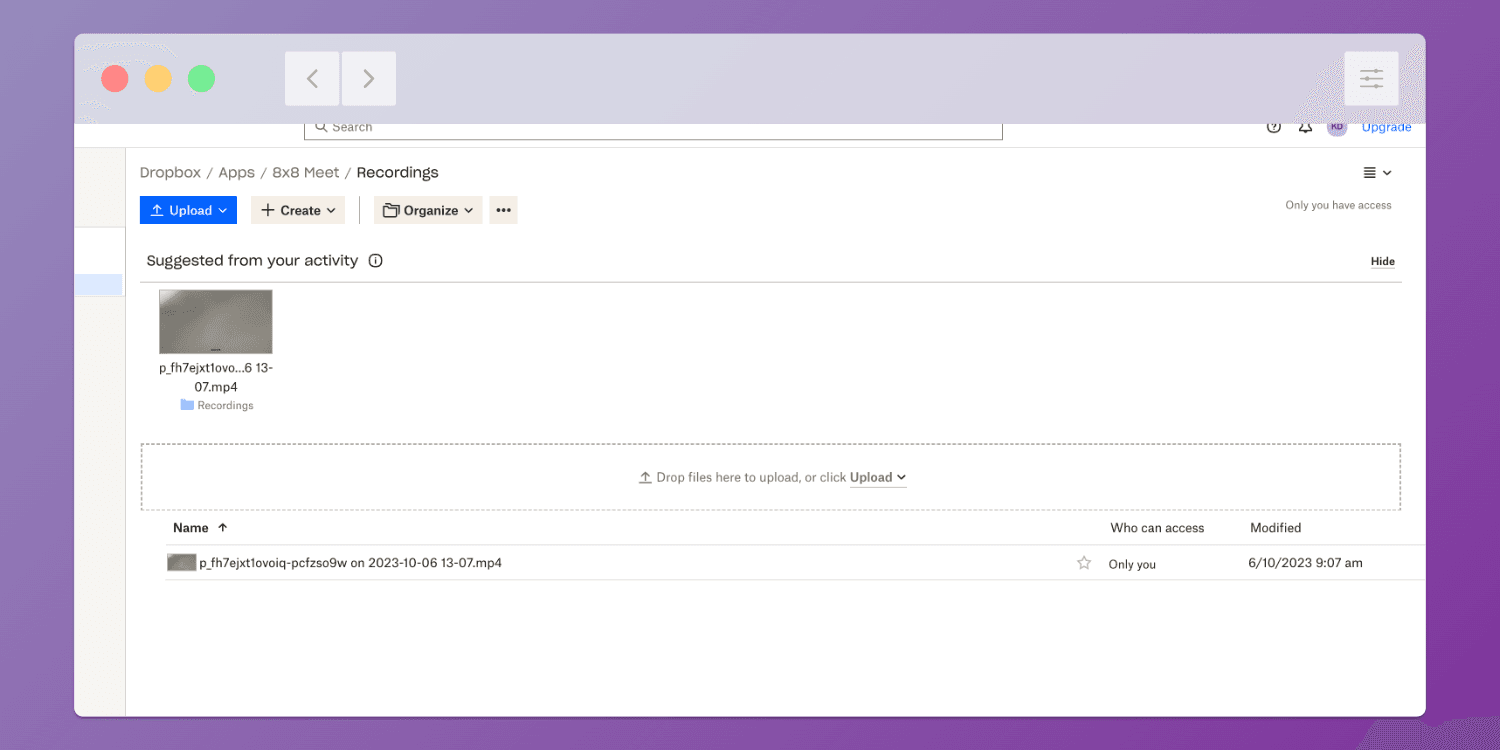The image size is (1500, 750).
Task: Open the notifications bell
Action: click(1305, 127)
